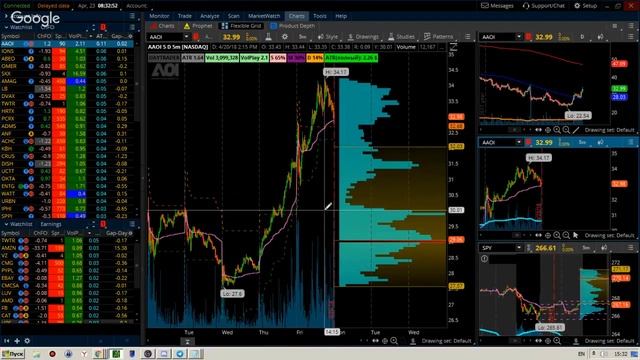Viewport: 640px width, 360px height.
Task: Click the magnifier zoom icon under main chart
Action: 394,341
